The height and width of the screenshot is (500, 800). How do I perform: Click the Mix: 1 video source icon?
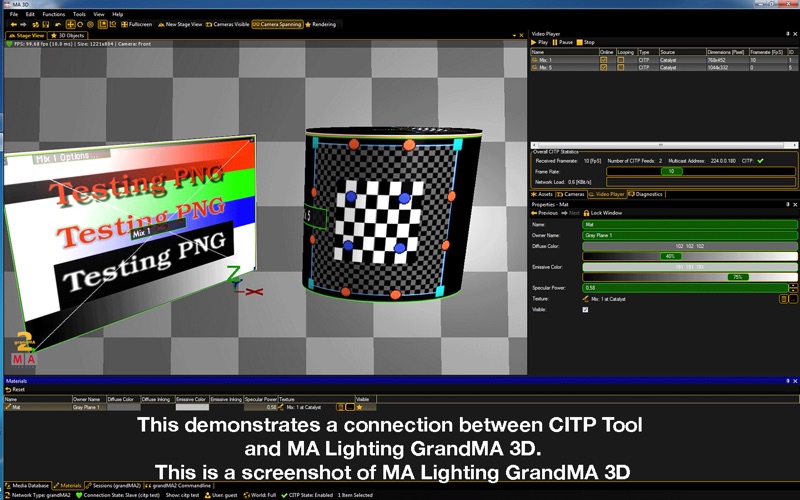click(535, 60)
